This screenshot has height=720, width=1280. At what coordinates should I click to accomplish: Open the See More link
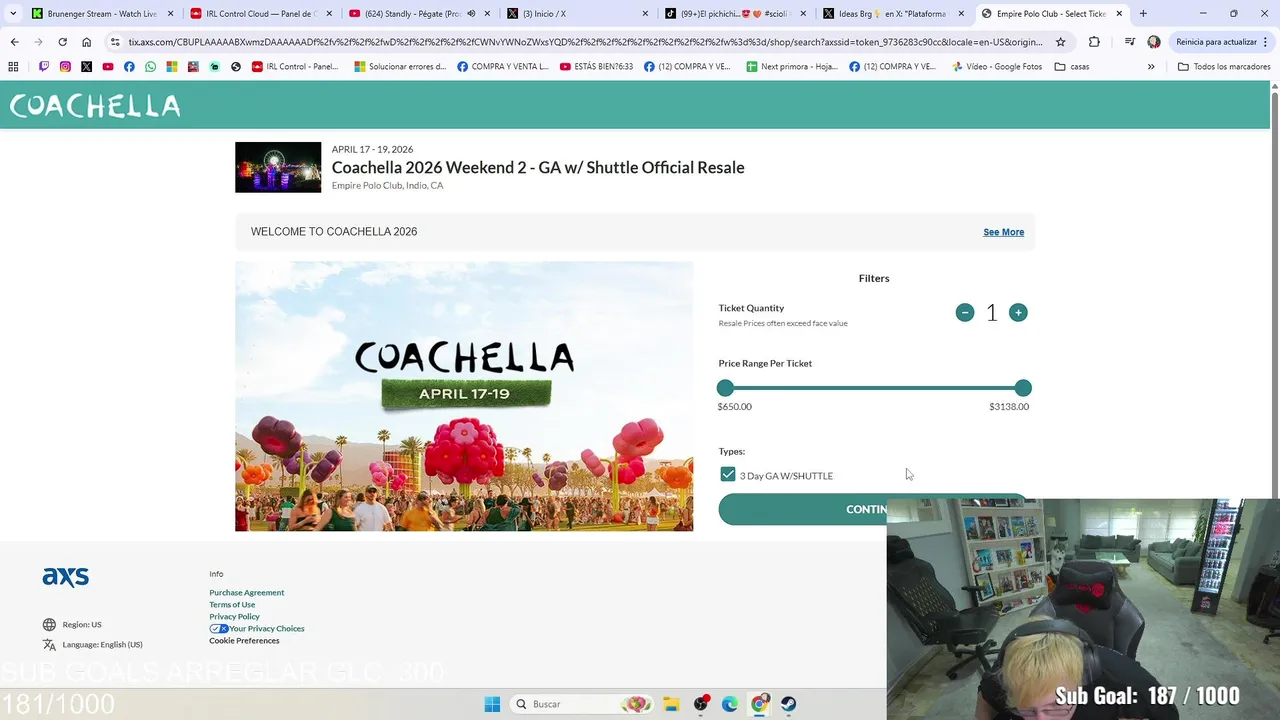(1003, 232)
